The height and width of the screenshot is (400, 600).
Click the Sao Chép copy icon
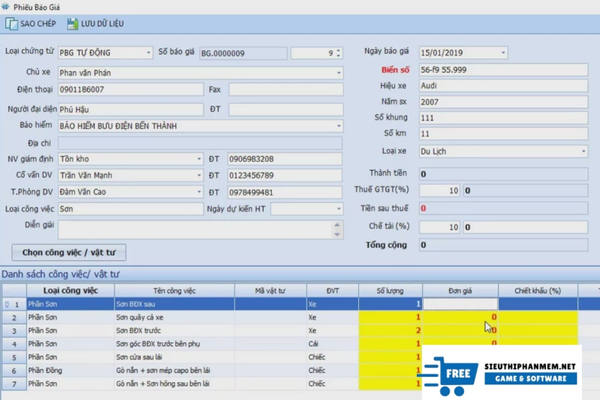[x=12, y=24]
